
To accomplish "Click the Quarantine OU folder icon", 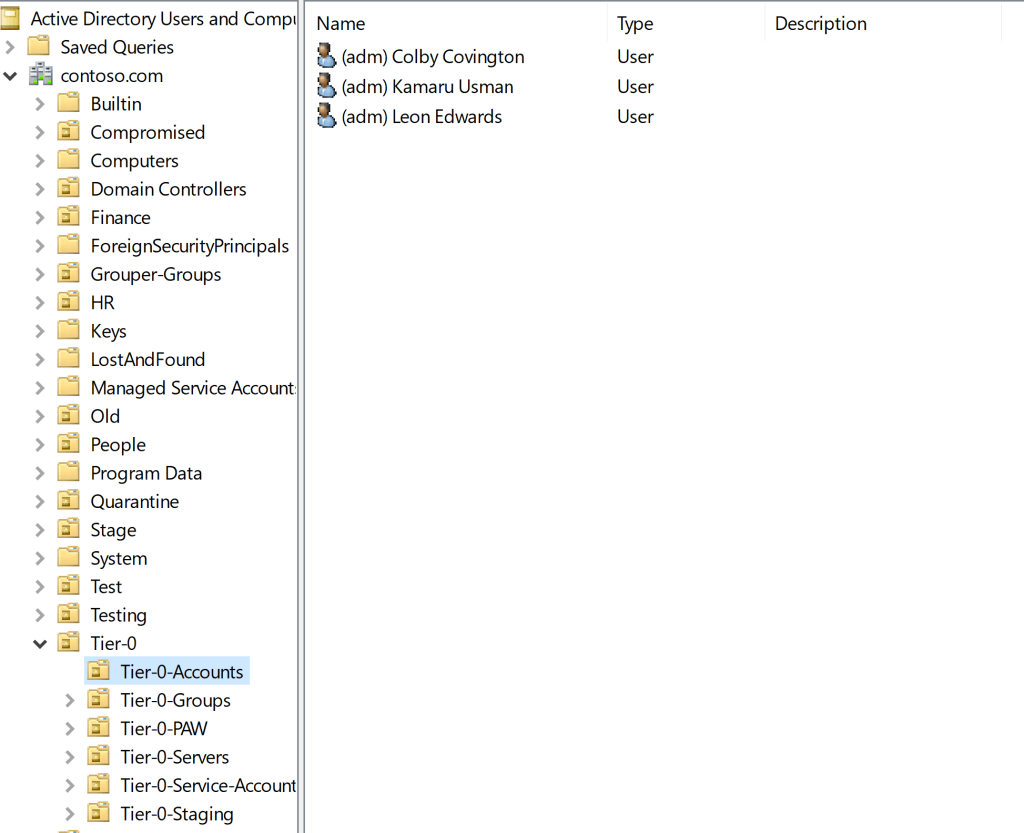I will pos(69,501).
